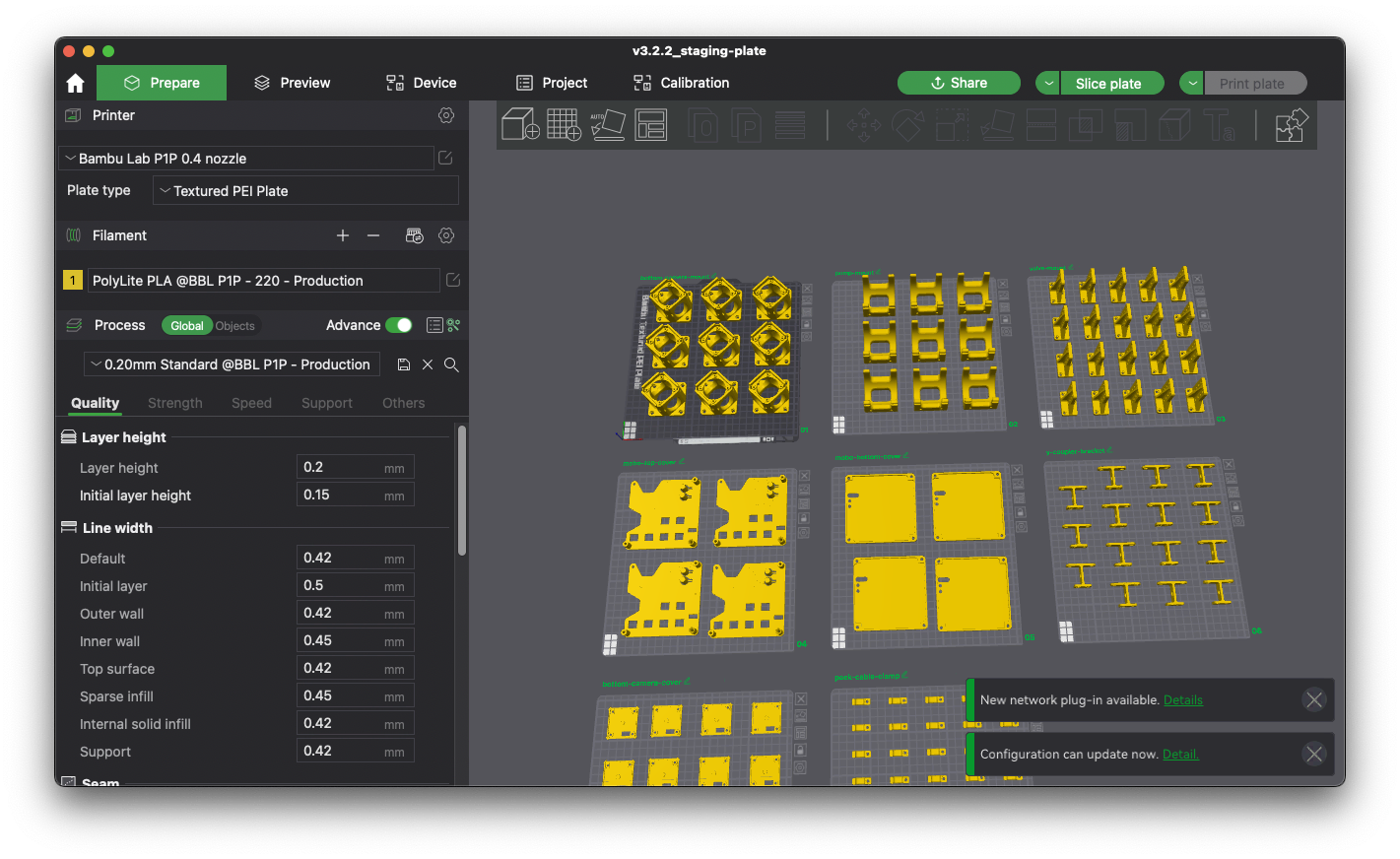This screenshot has width=1400, height=859.
Task: Click the Add object cube icon
Action: [x=520, y=125]
